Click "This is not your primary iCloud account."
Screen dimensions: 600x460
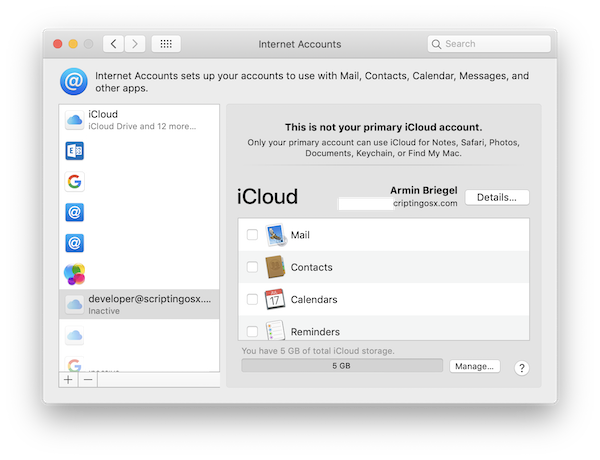tap(383, 127)
